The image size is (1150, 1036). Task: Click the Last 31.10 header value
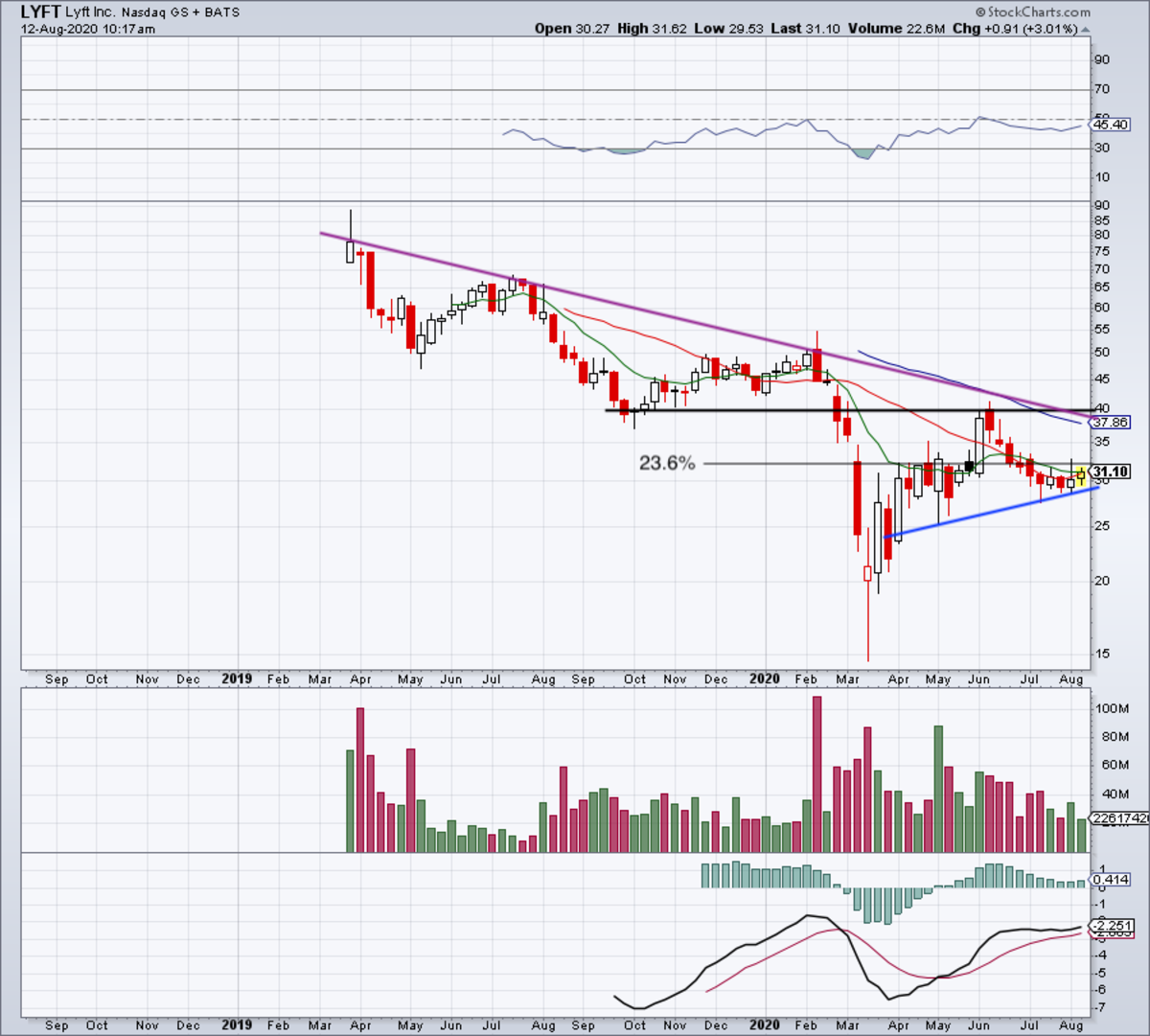click(x=806, y=29)
